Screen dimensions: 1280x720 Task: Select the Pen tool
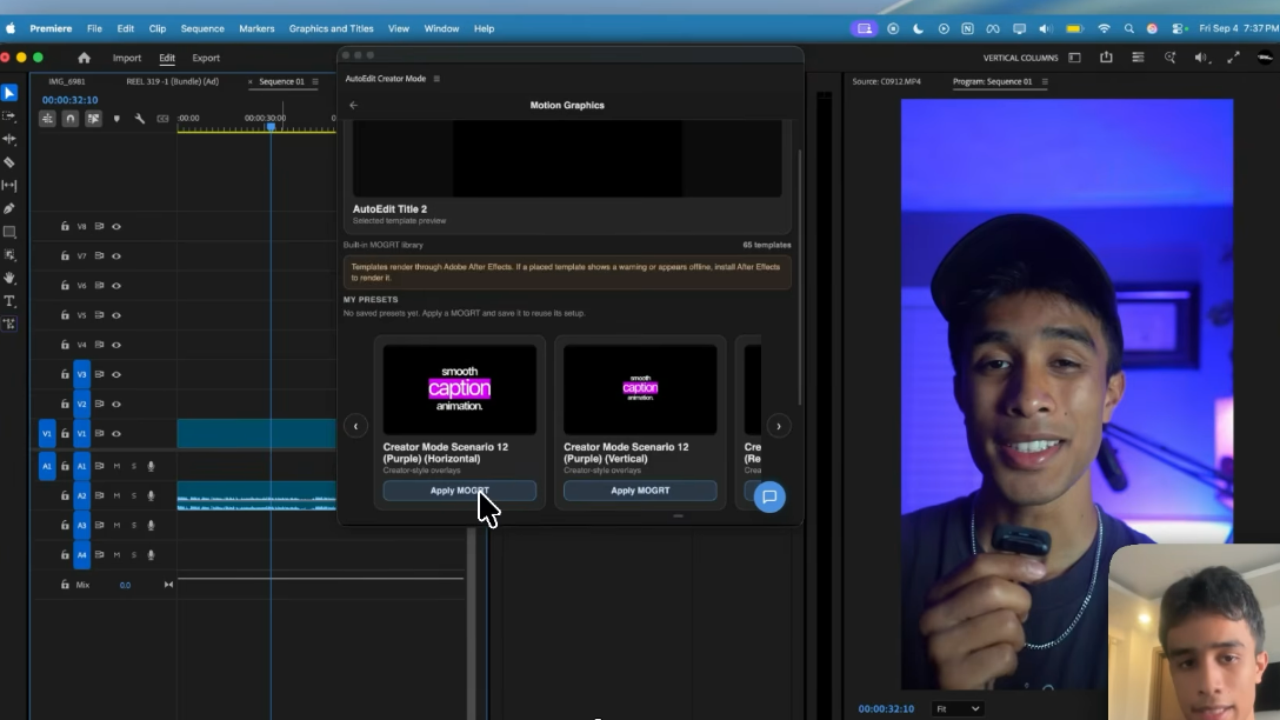[x=9, y=208]
